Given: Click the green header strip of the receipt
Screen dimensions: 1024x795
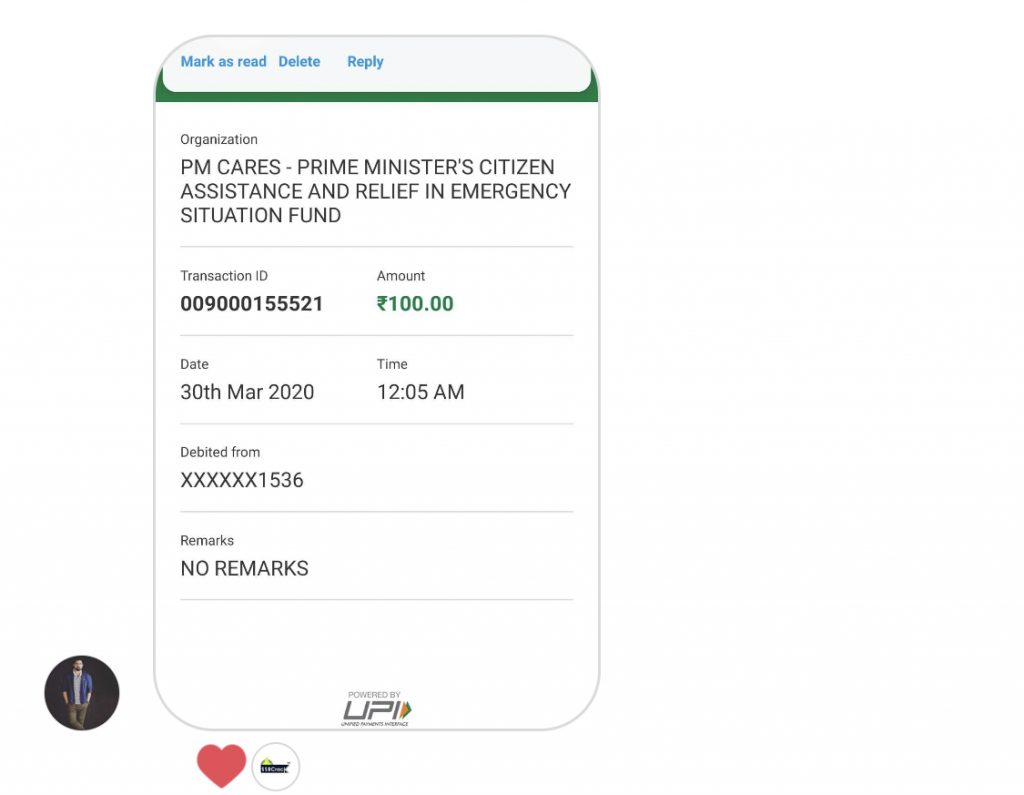Looking at the screenshot, I should tap(377, 97).
